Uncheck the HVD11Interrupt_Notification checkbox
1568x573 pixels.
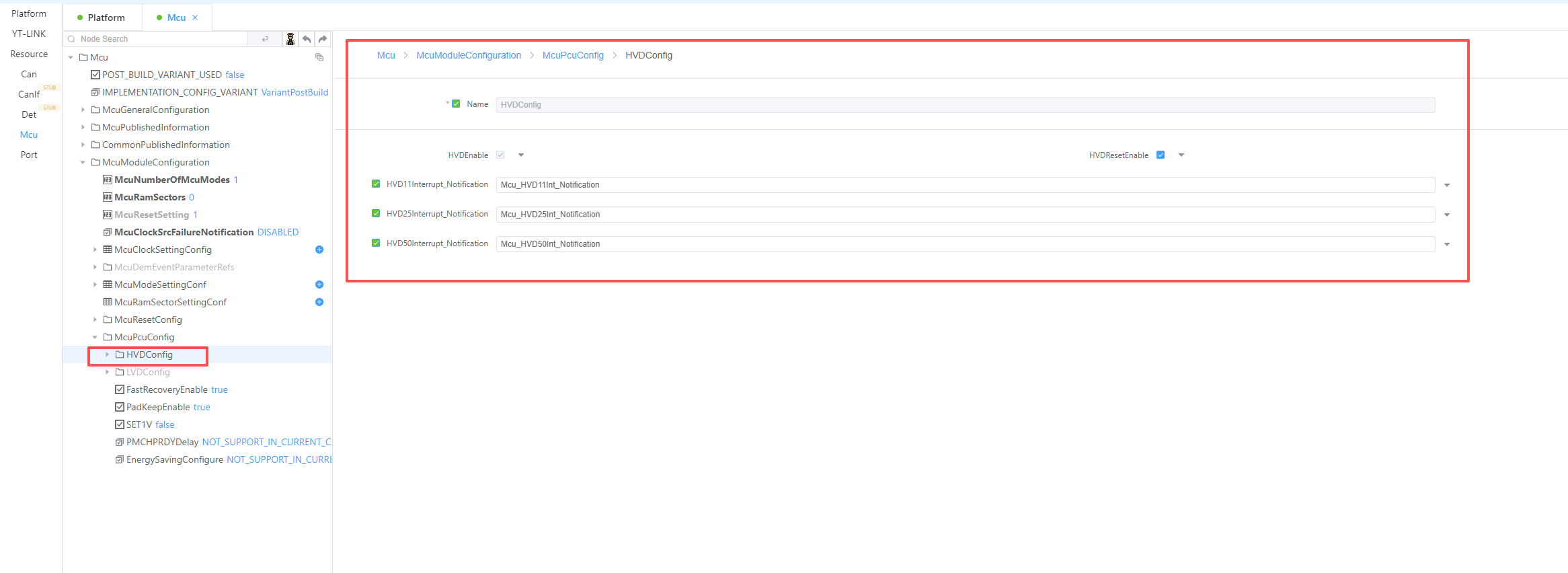[376, 184]
